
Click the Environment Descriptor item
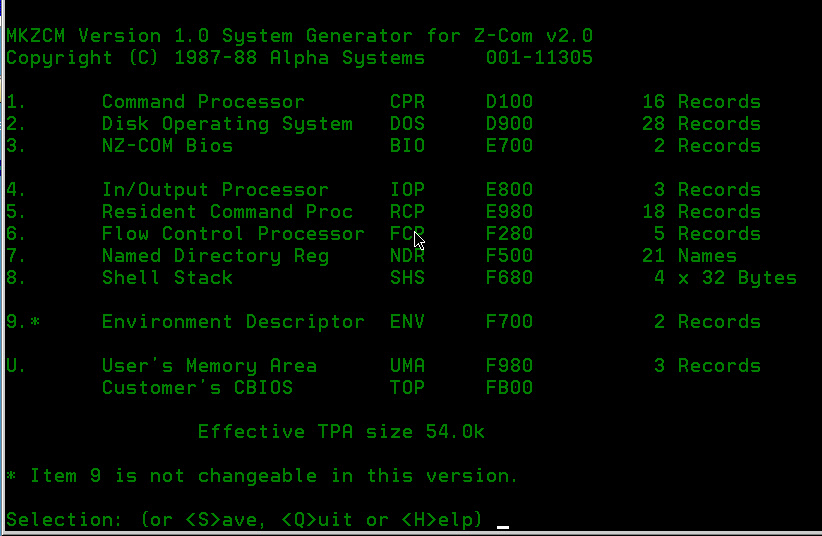[233, 322]
